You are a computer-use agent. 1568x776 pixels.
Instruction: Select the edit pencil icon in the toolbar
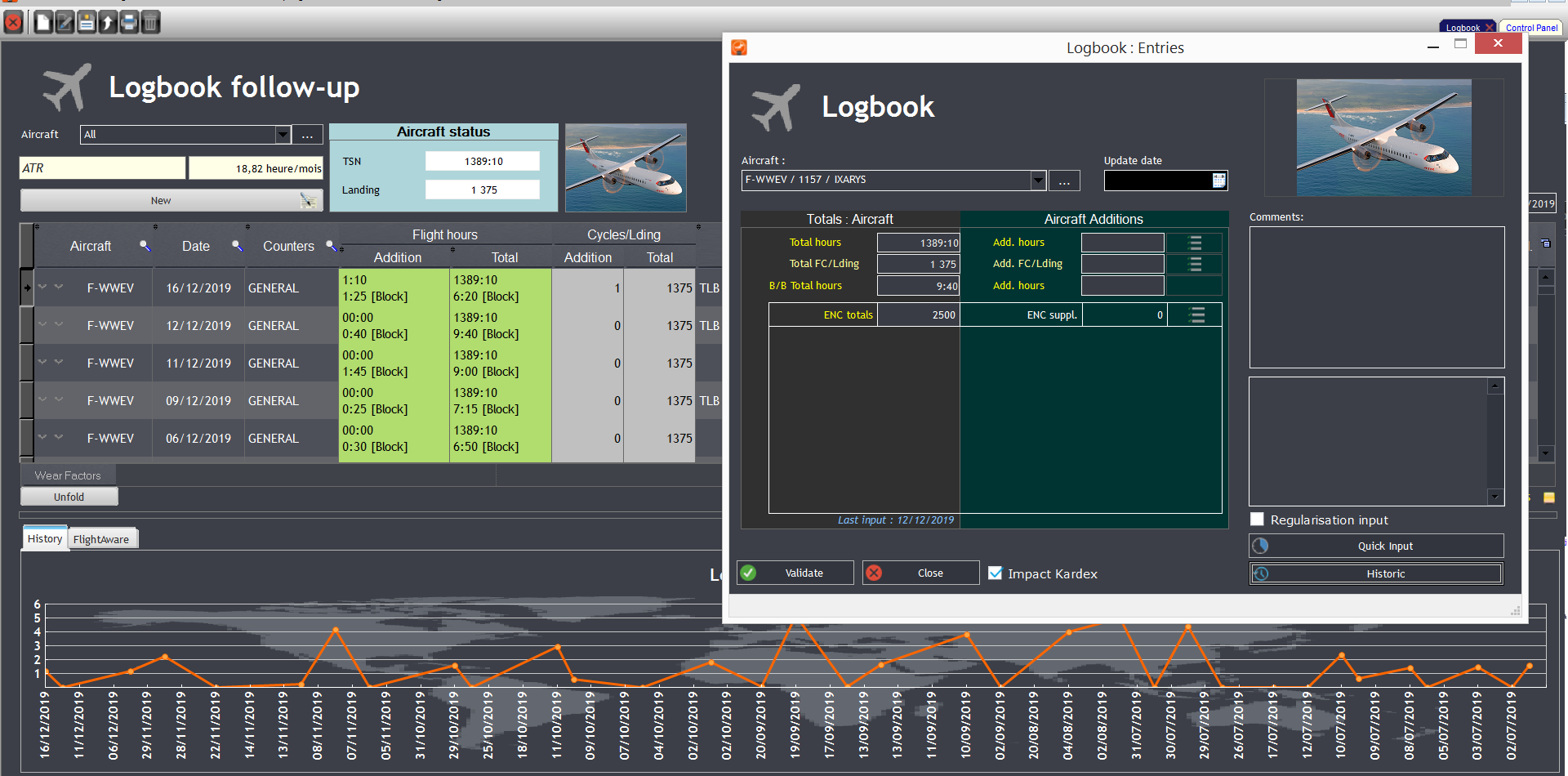[65, 22]
